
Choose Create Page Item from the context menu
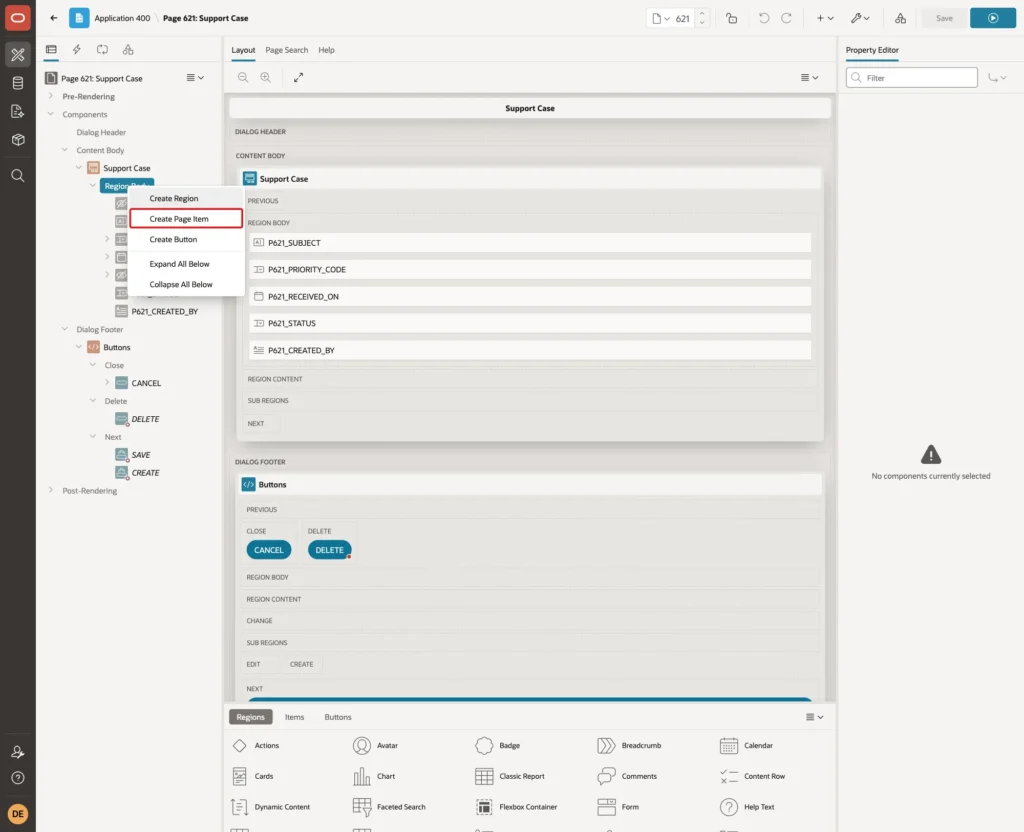point(186,219)
